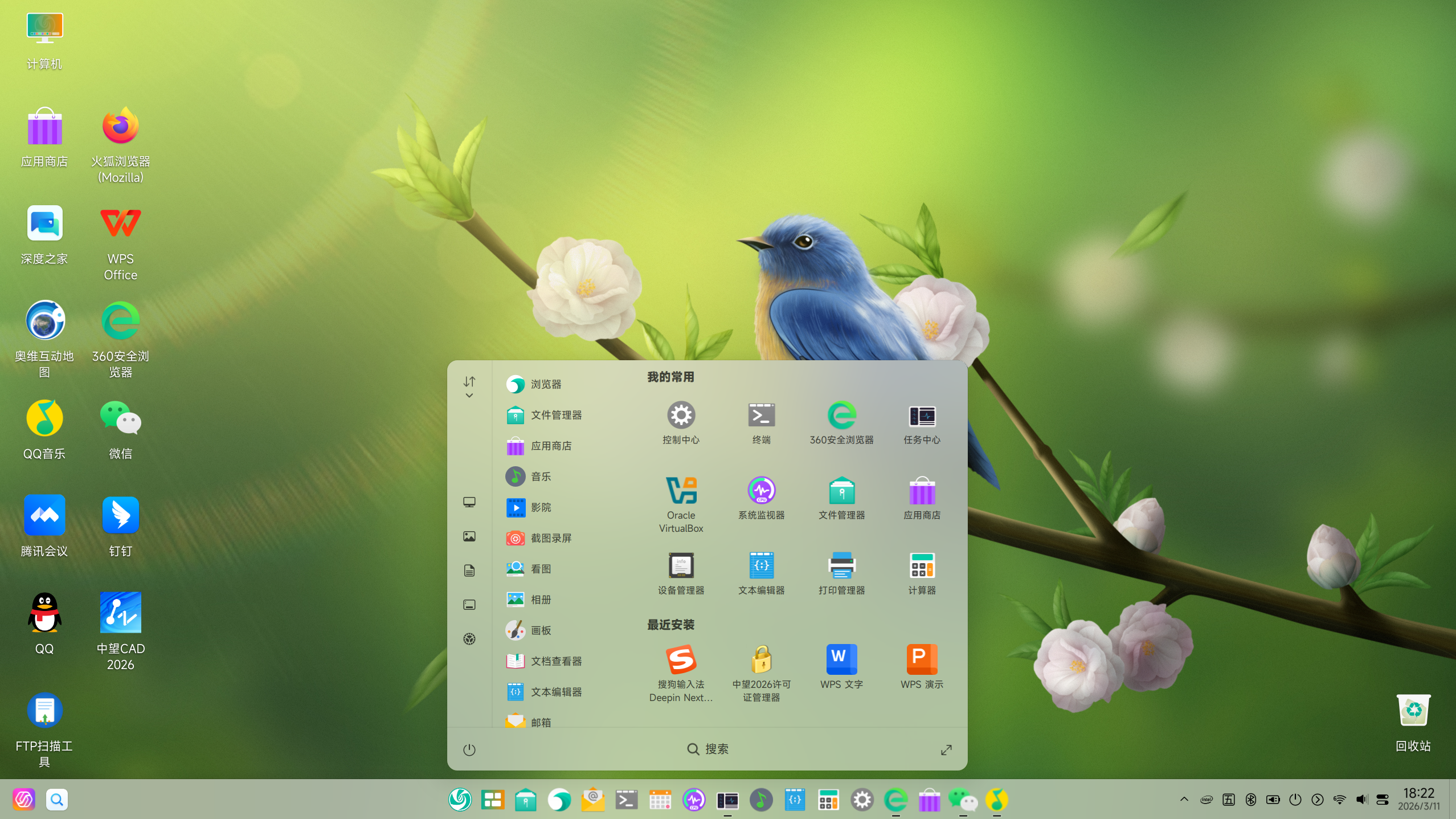Click the launcher power button
Screen dimensions: 1456x819
click(469, 750)
